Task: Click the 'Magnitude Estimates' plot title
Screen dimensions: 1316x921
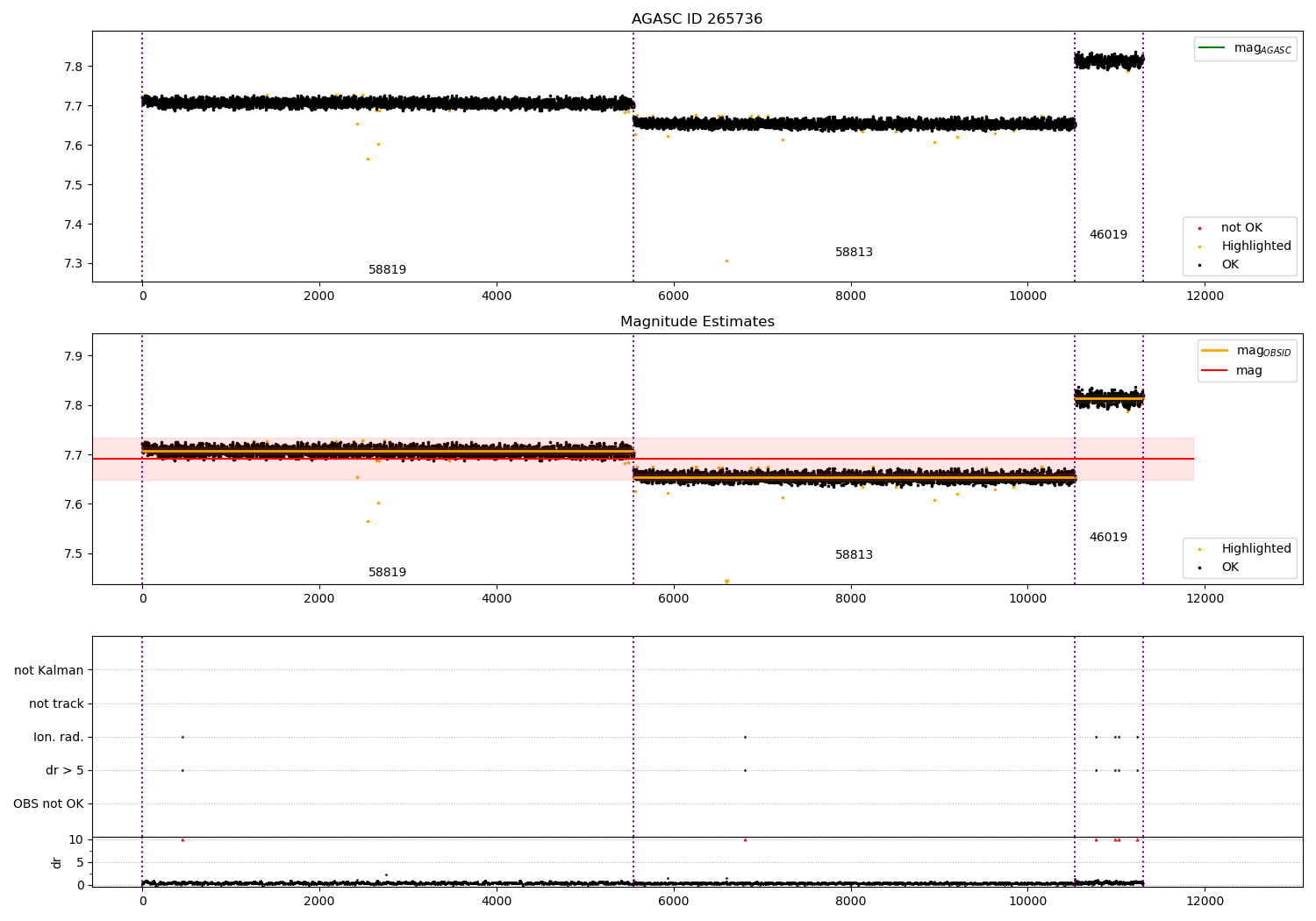Action: coord(697,322)
